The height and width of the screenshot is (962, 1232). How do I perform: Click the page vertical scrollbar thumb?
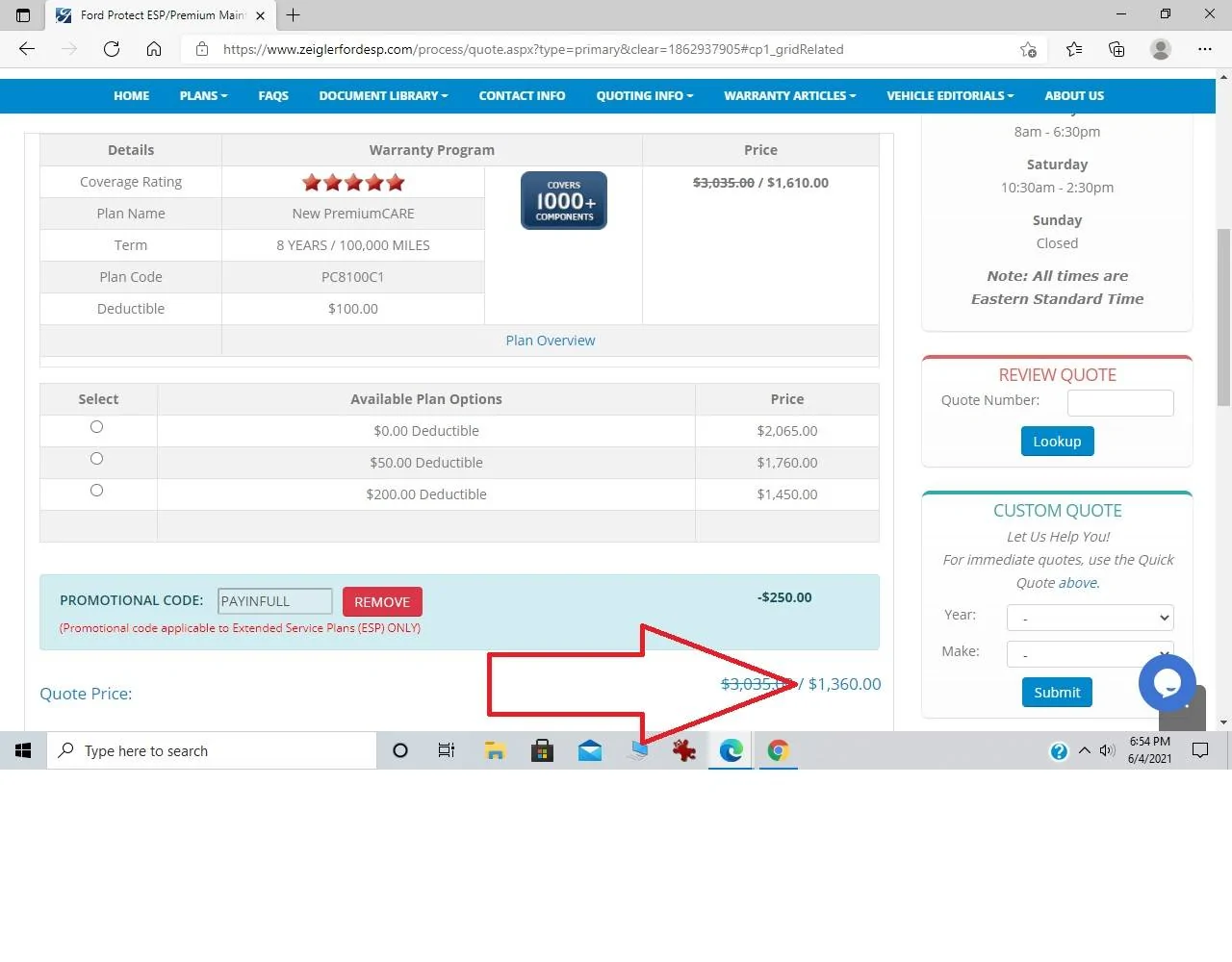click(x=1224, y=317)
